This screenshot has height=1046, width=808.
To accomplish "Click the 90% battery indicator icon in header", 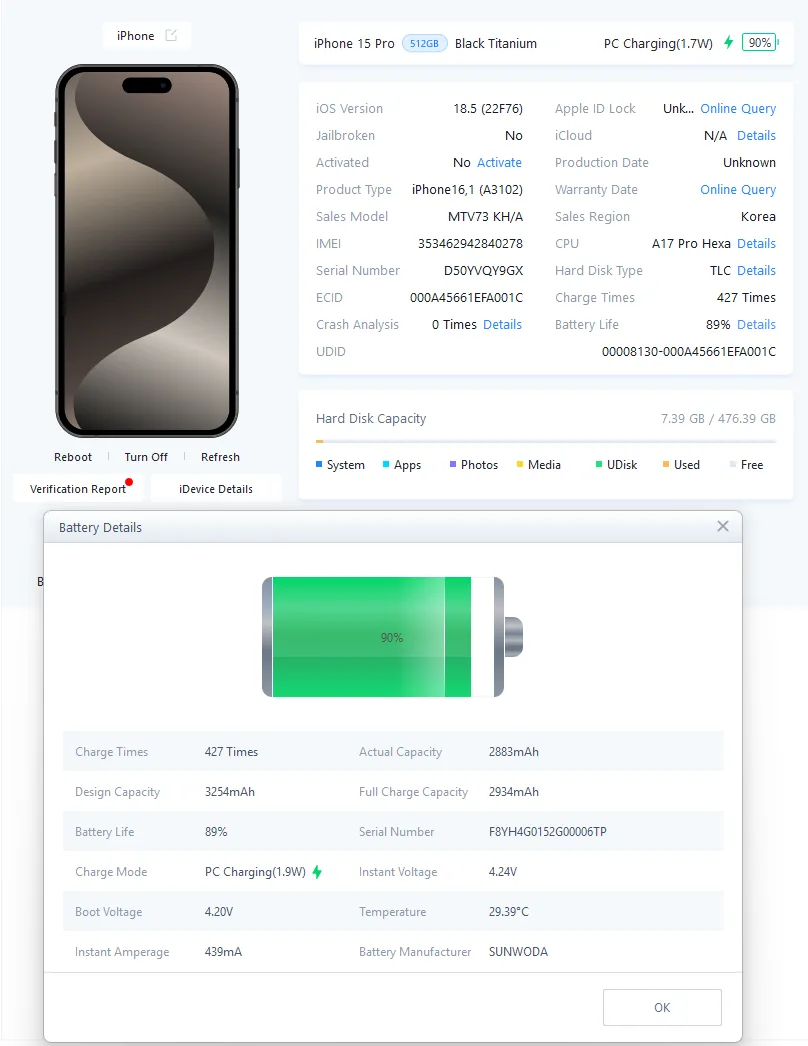I will tap(760, 43).
